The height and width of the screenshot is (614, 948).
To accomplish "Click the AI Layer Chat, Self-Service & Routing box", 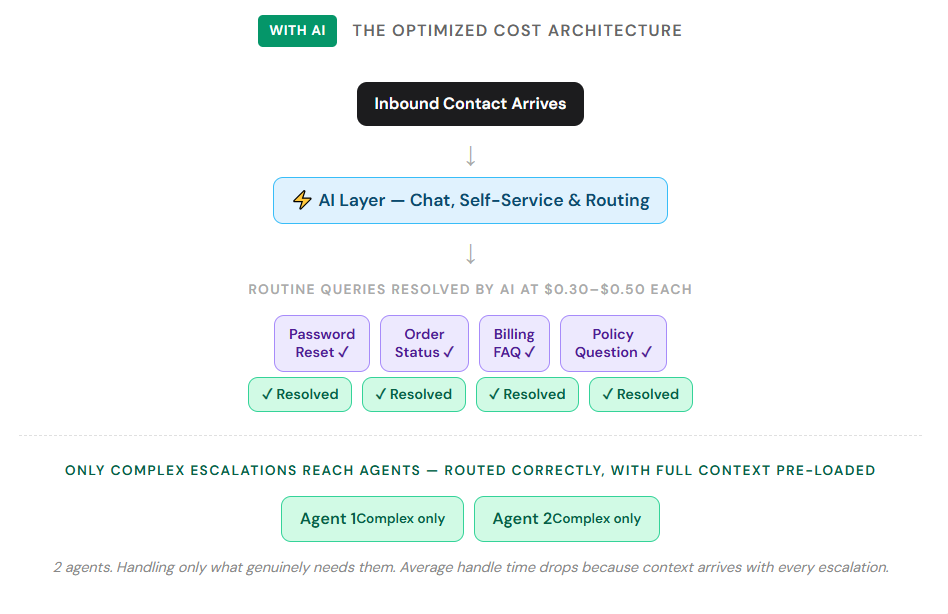I will tap(470, 200).
